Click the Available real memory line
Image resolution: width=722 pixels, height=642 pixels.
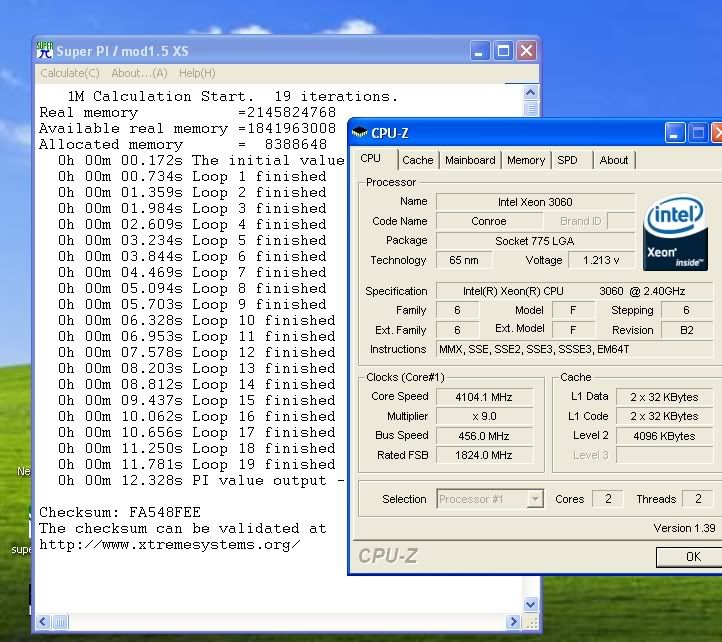(x=187, y=128)
